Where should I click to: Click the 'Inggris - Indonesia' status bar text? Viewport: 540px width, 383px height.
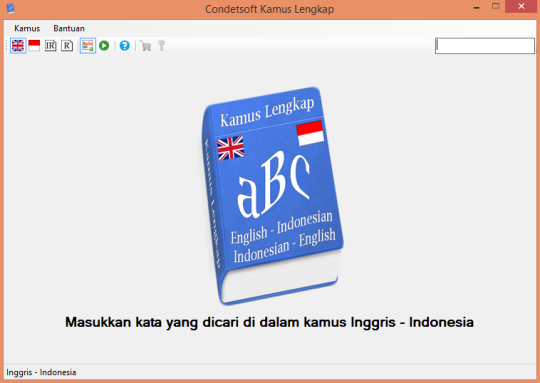41,372
